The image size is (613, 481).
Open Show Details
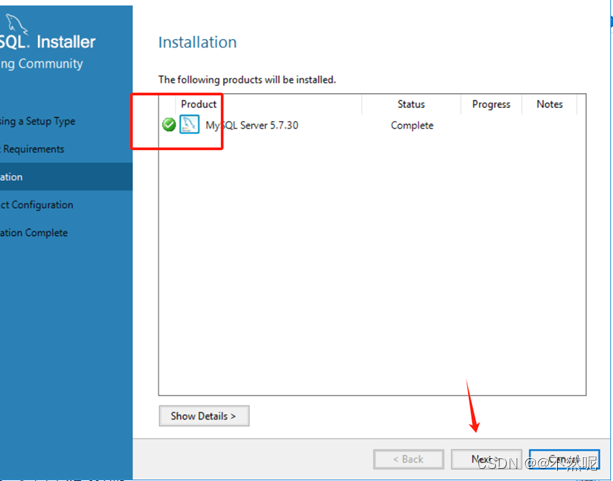[x=204, y=416]
